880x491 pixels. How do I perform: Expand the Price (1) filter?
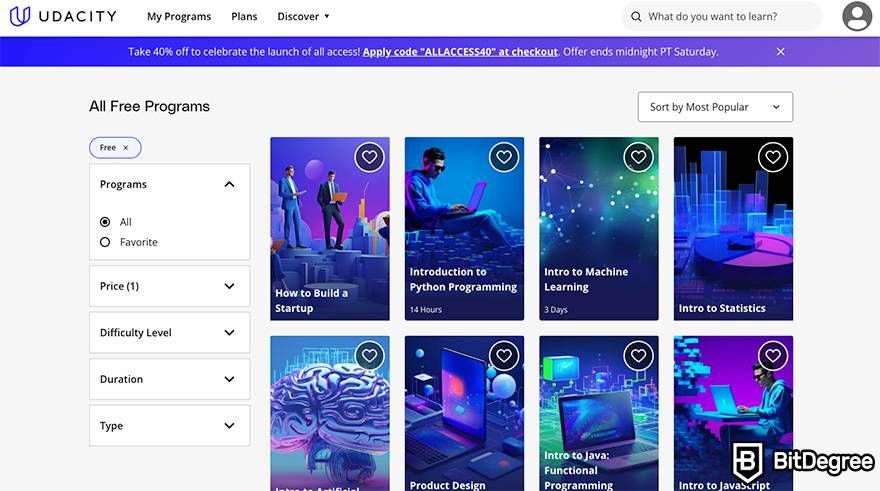pyautogui.click(x=169, y=286)
